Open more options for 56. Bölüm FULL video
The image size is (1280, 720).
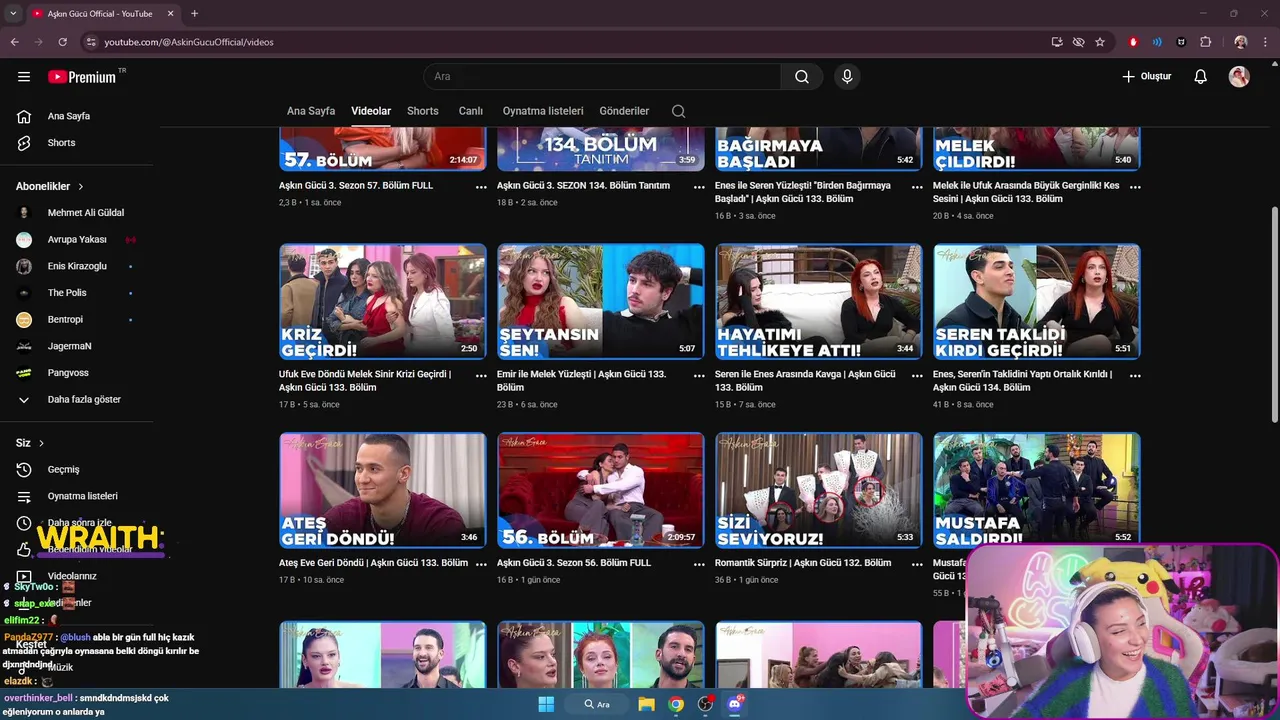[x=699, y=564]
